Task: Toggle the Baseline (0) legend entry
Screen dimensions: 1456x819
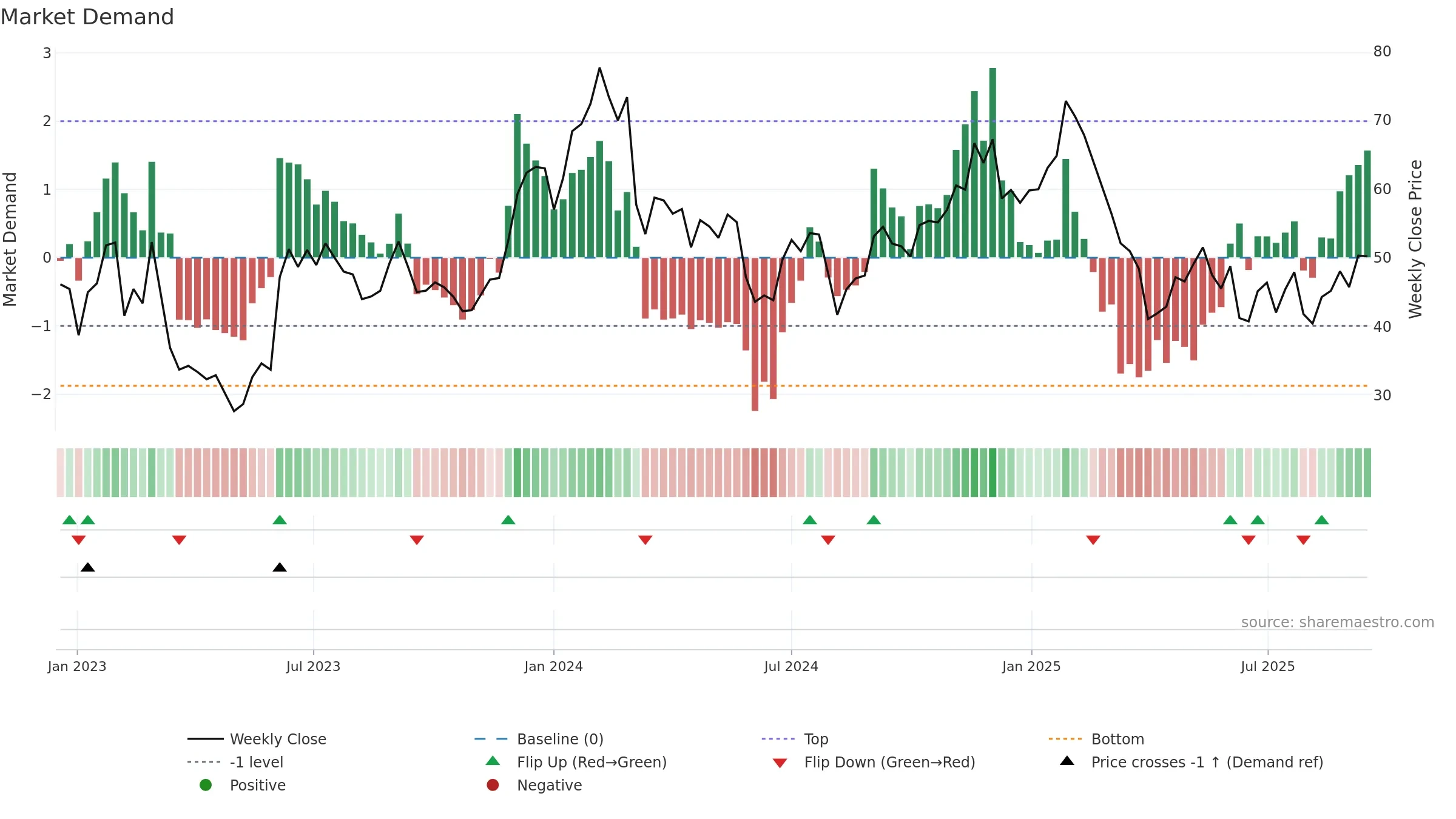Action: coord(539,739)
